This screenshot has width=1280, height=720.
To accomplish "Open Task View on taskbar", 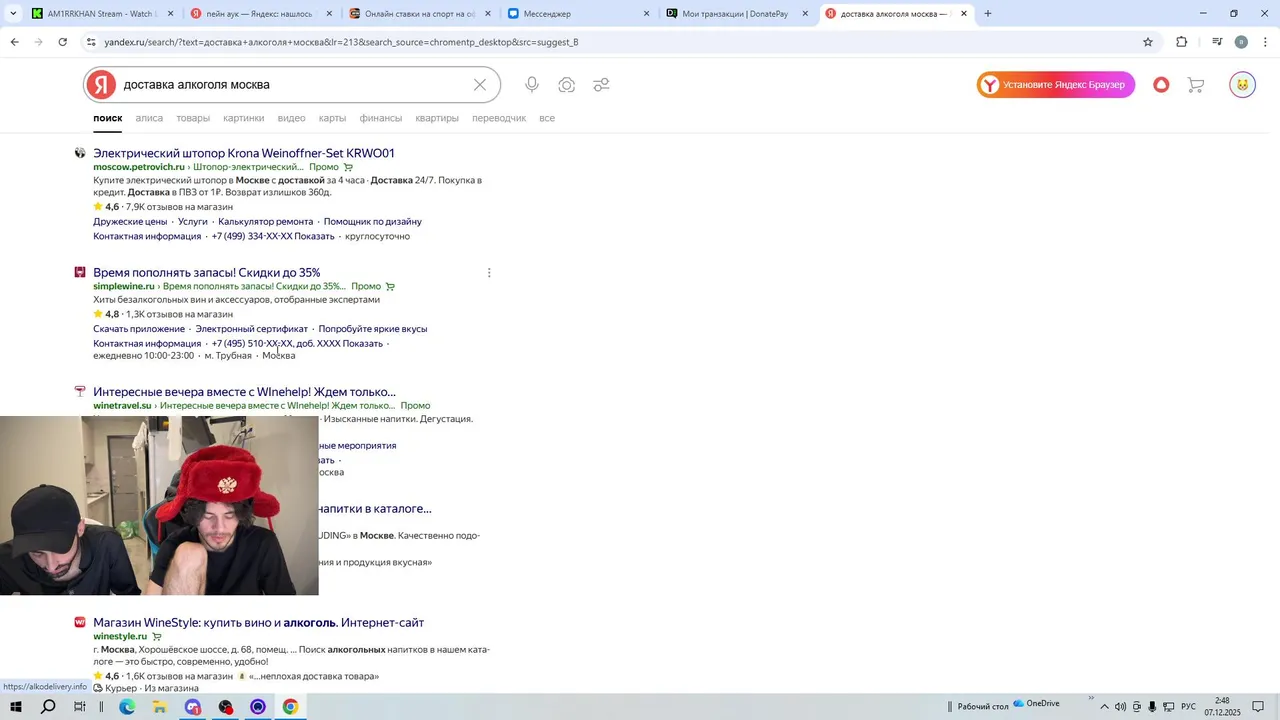I will pyautogui.click(x=80, y=707).
